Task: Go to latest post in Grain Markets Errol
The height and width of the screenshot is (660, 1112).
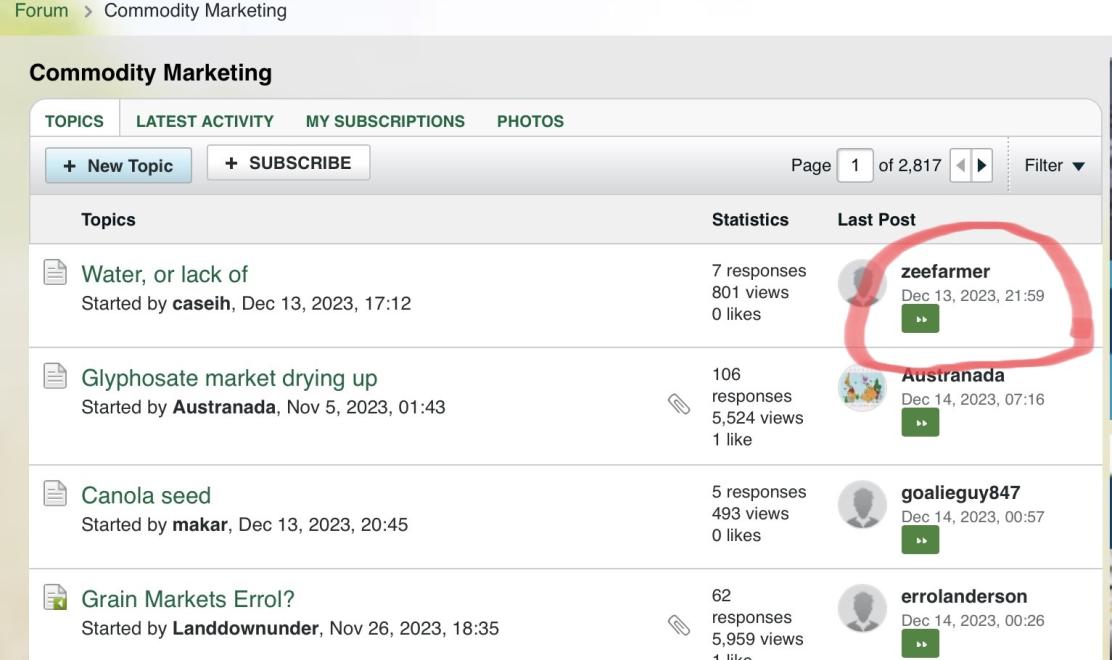Action: point(920,644)
